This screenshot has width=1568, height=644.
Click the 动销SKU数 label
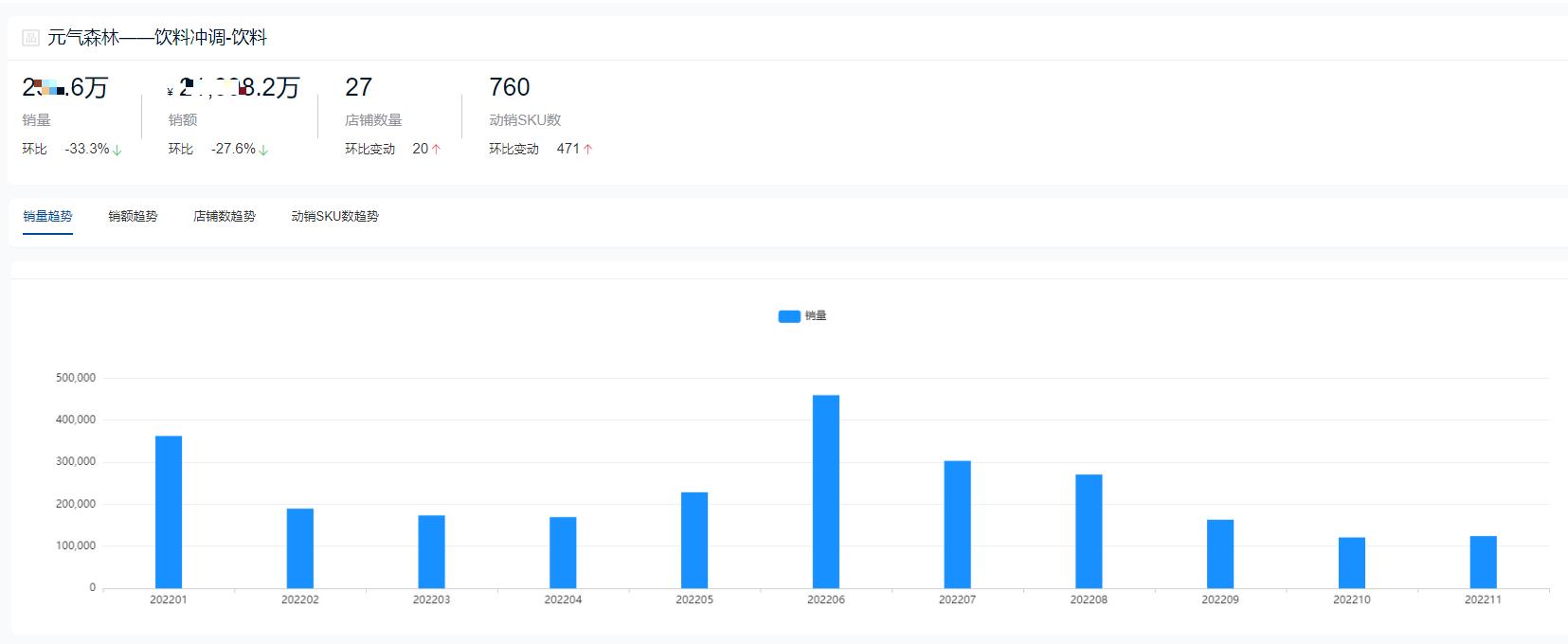pyautogui.click(x=525, y=120)
